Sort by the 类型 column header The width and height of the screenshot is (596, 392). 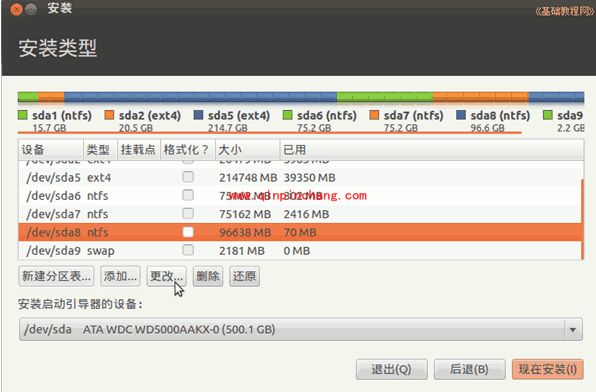tap(100, 150)
